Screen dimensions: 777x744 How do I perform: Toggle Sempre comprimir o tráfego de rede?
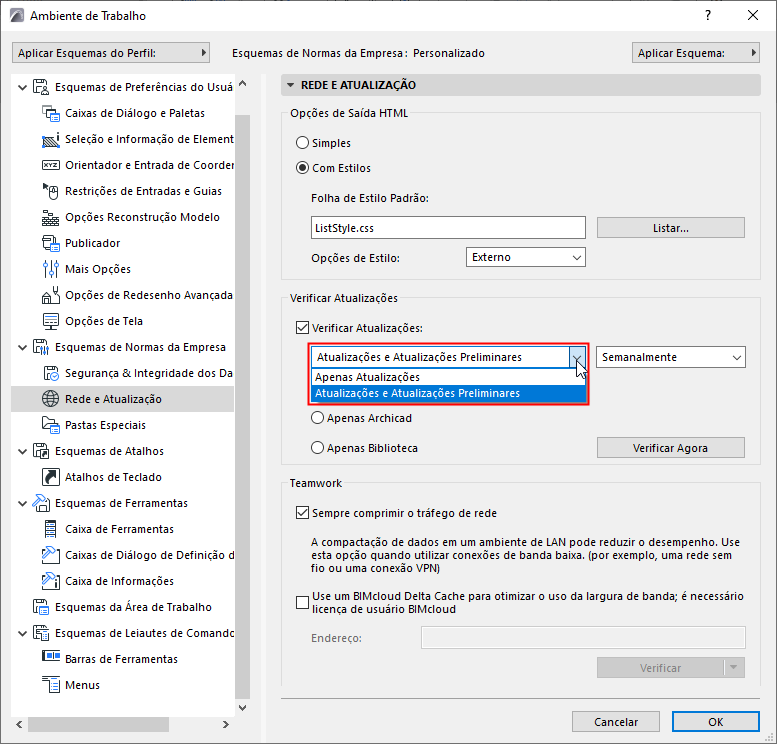[x=302, y=513]
